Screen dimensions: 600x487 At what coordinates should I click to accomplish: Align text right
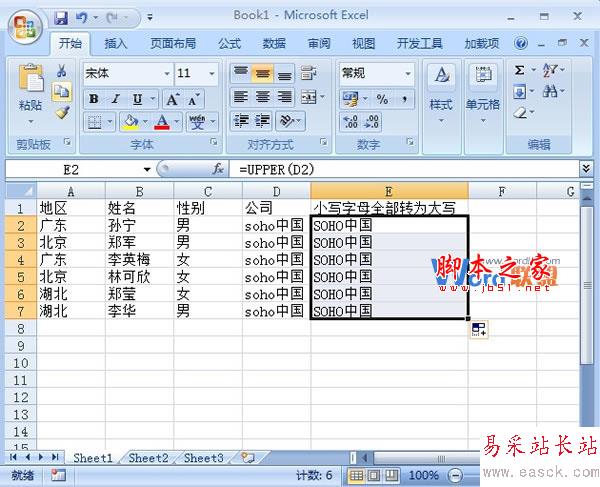284,96
